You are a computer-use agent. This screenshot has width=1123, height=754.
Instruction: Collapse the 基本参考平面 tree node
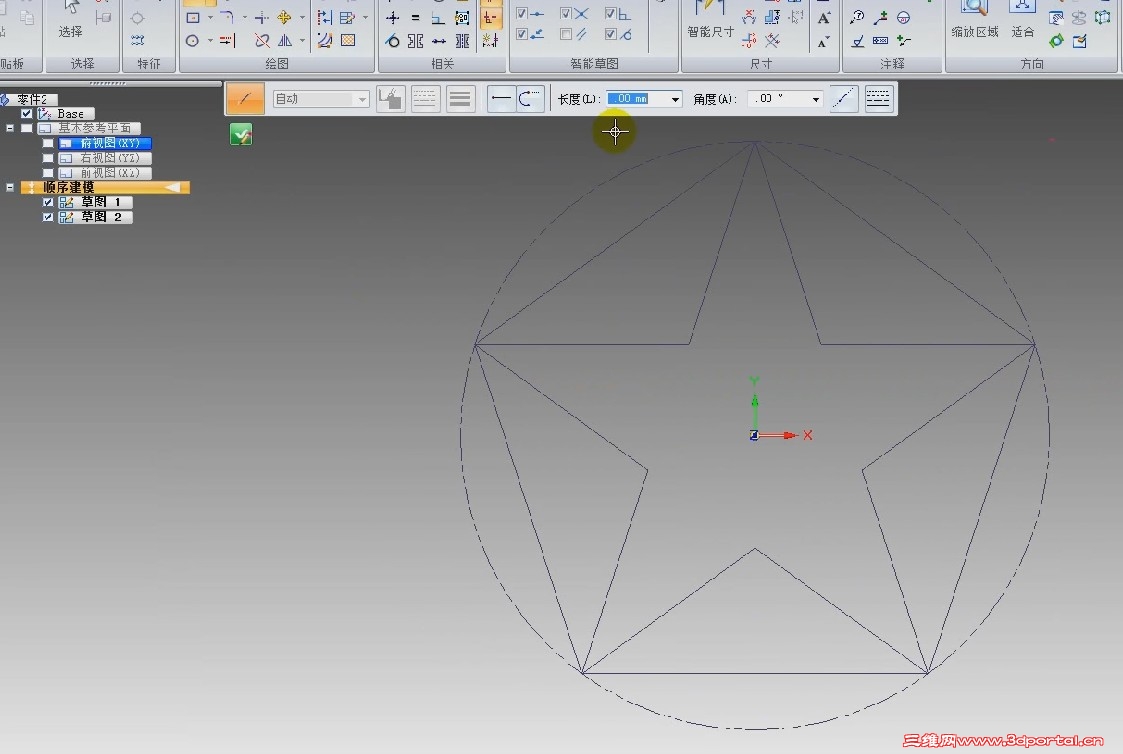(10, 128)
